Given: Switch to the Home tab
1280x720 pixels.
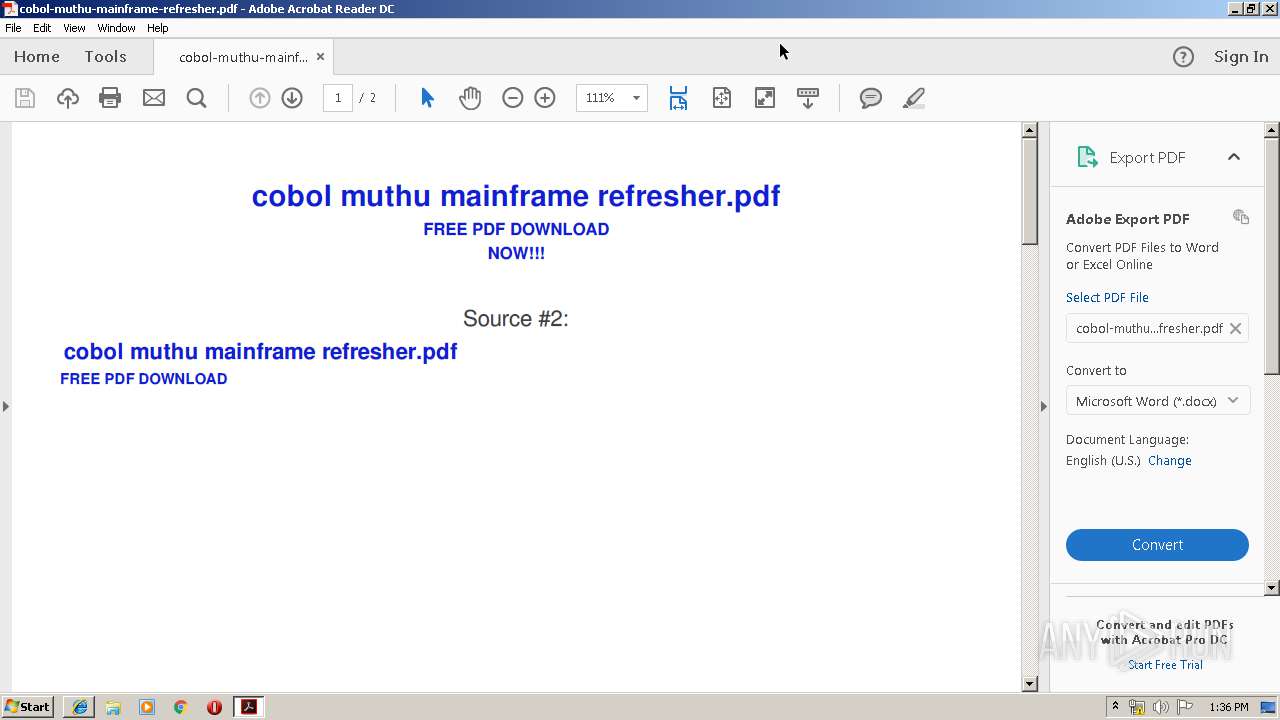Looking at the screenshot, I should [37, 57].
